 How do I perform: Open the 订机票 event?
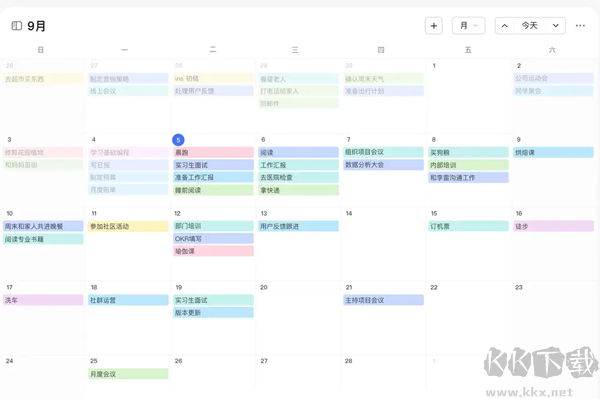(468, 226)
